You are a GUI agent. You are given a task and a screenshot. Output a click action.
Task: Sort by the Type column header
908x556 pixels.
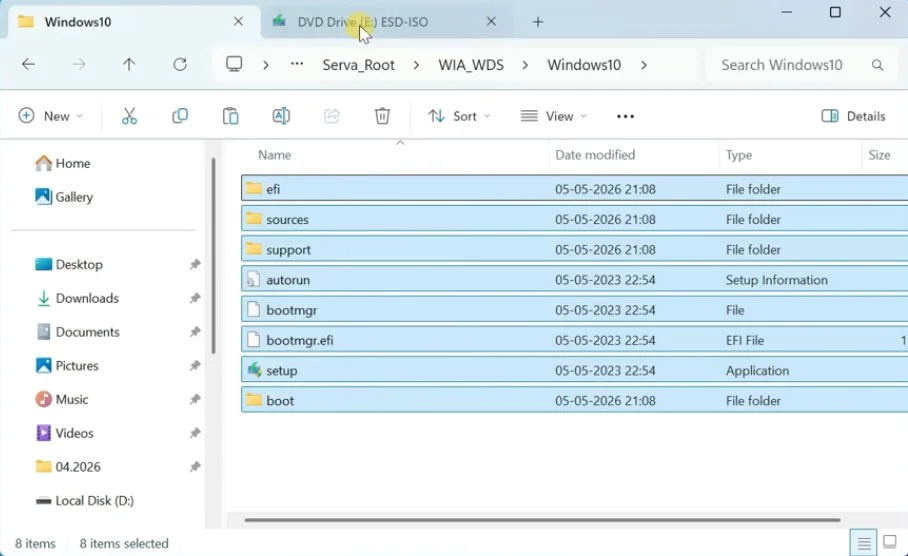738,155
